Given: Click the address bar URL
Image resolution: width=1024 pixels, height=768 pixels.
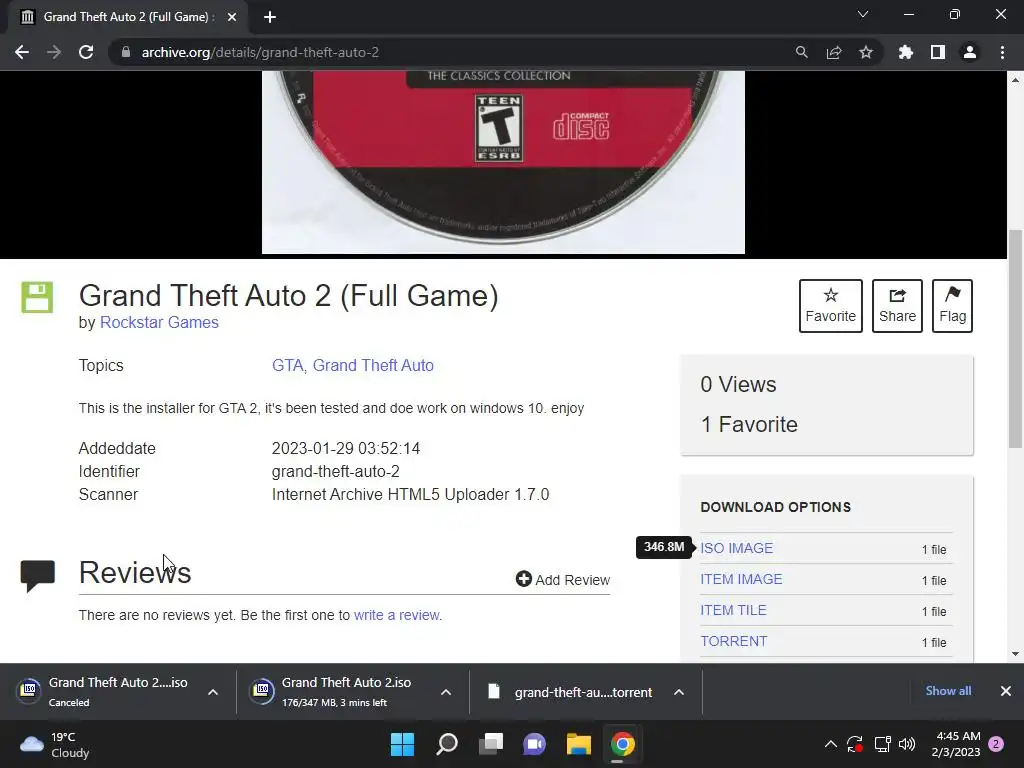Looking at the screenshot, I should 260,52.
